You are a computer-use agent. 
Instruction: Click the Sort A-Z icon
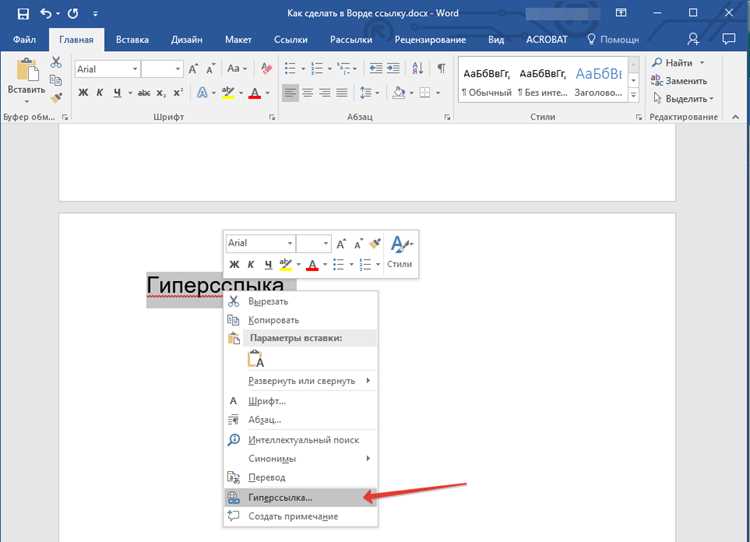pyautogui.click(x=418, y=68)
